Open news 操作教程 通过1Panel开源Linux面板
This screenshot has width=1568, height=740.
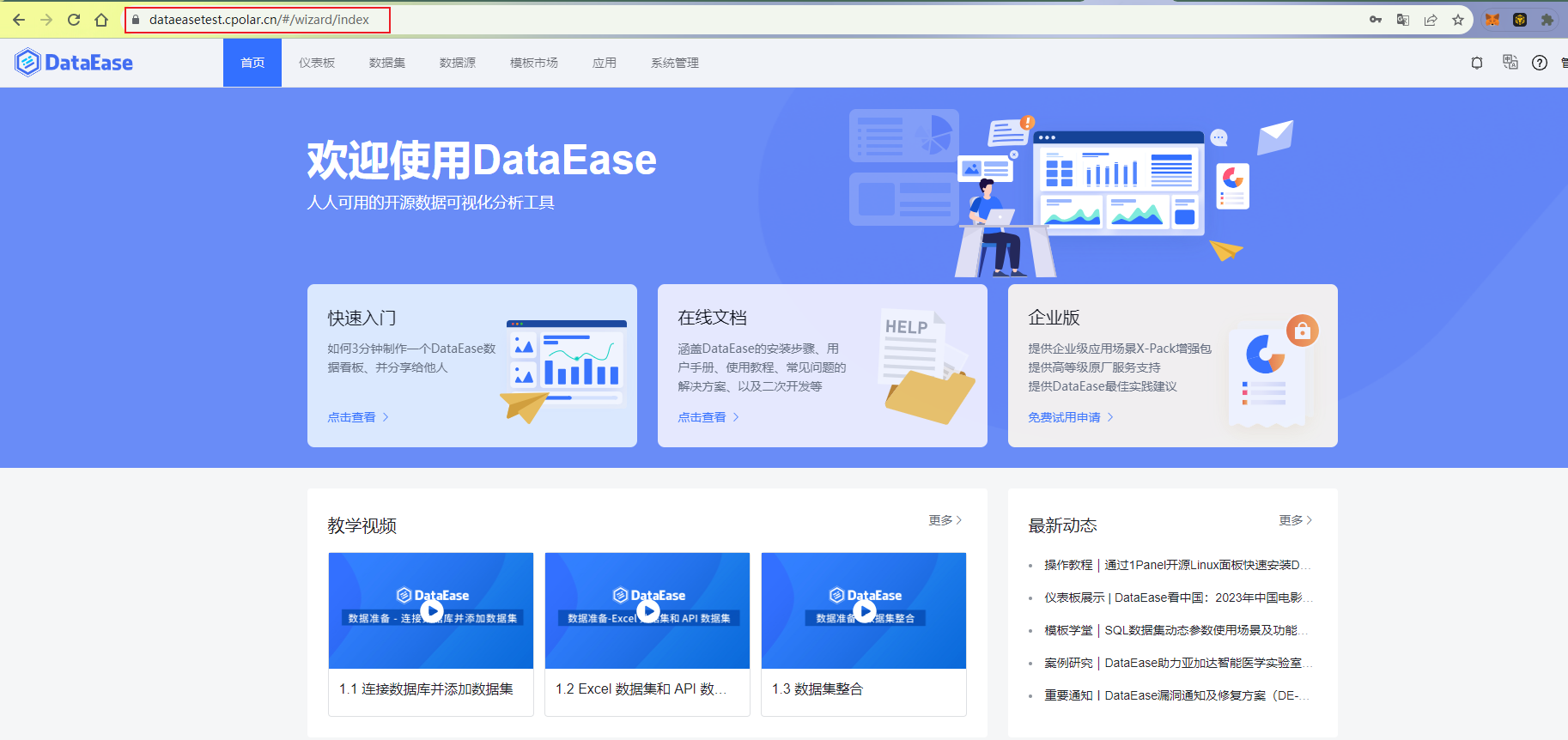coord(1177,565)
